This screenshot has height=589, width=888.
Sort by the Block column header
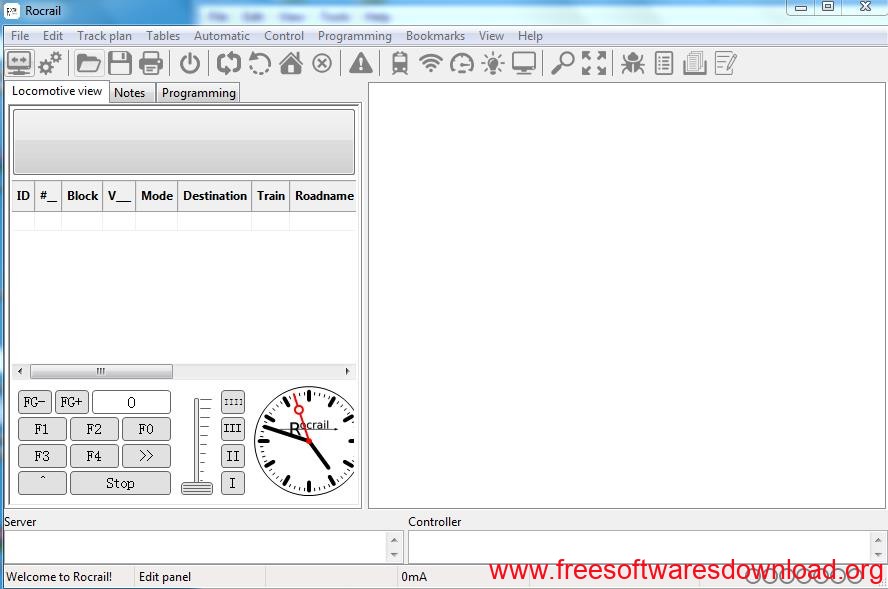[83, 196]
